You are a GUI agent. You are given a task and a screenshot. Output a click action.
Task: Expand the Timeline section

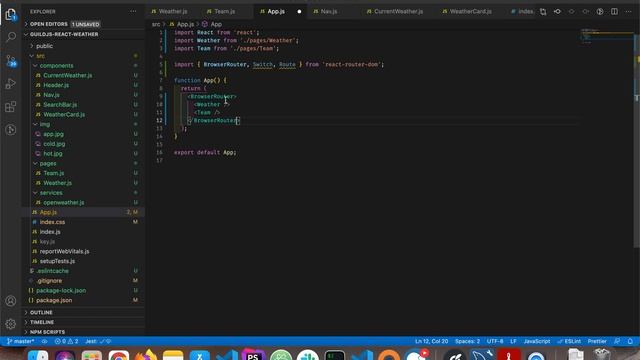(x=83, y=322)
